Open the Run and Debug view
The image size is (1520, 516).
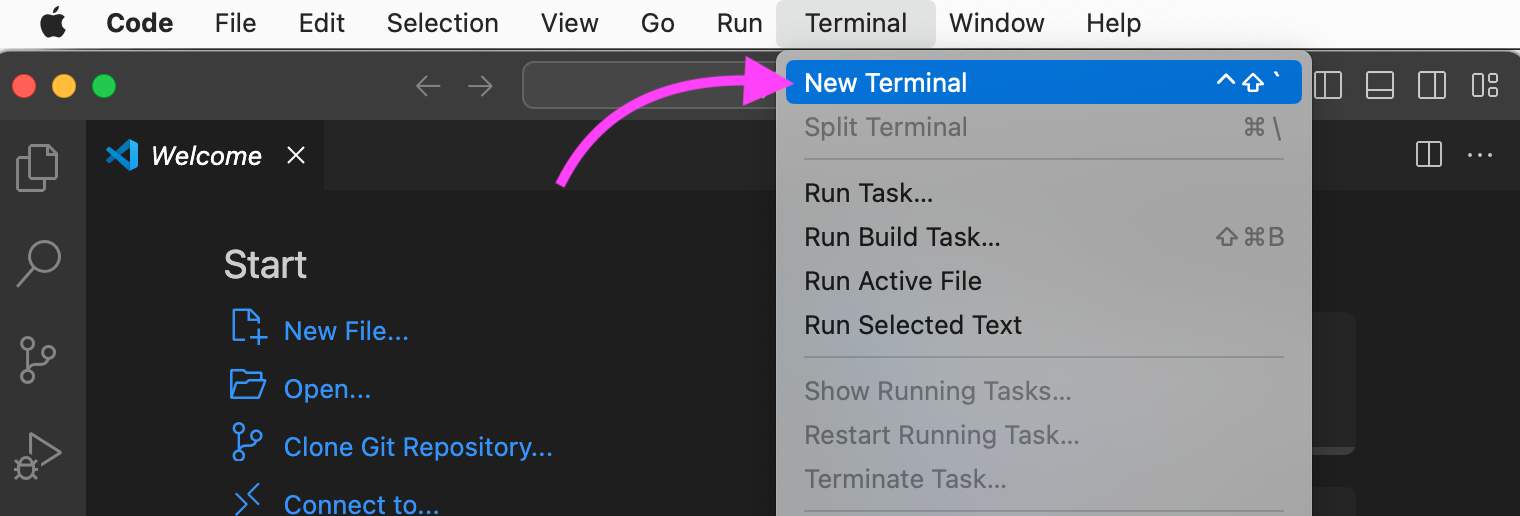click(x=38, y=456)
